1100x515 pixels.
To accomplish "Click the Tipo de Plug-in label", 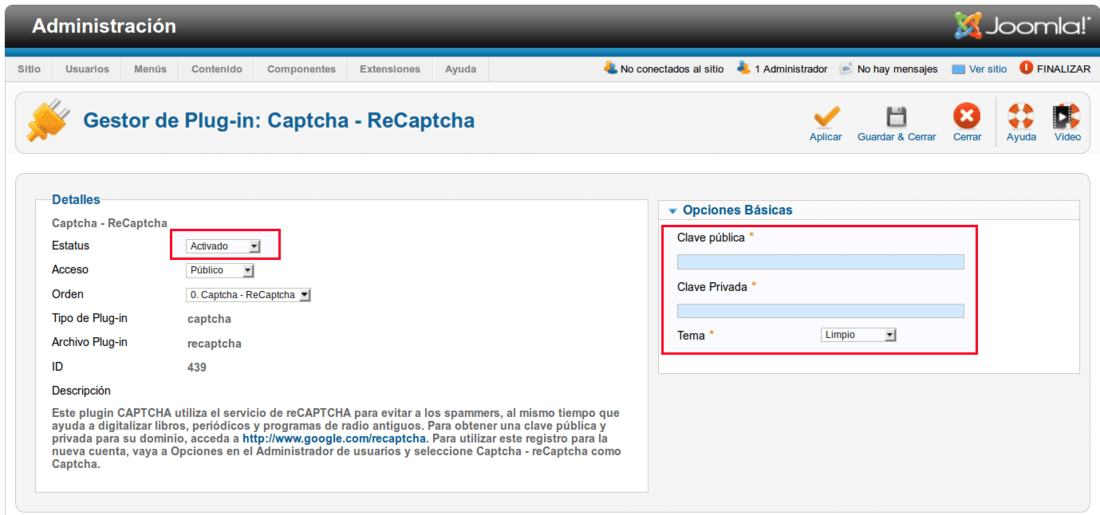I will (90, 318).
